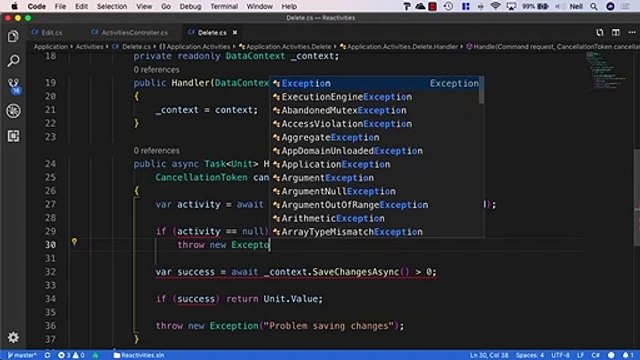Click the synchronize changes icon in status bar
This screenshot has width=640, height=360.
coord(47,355)
